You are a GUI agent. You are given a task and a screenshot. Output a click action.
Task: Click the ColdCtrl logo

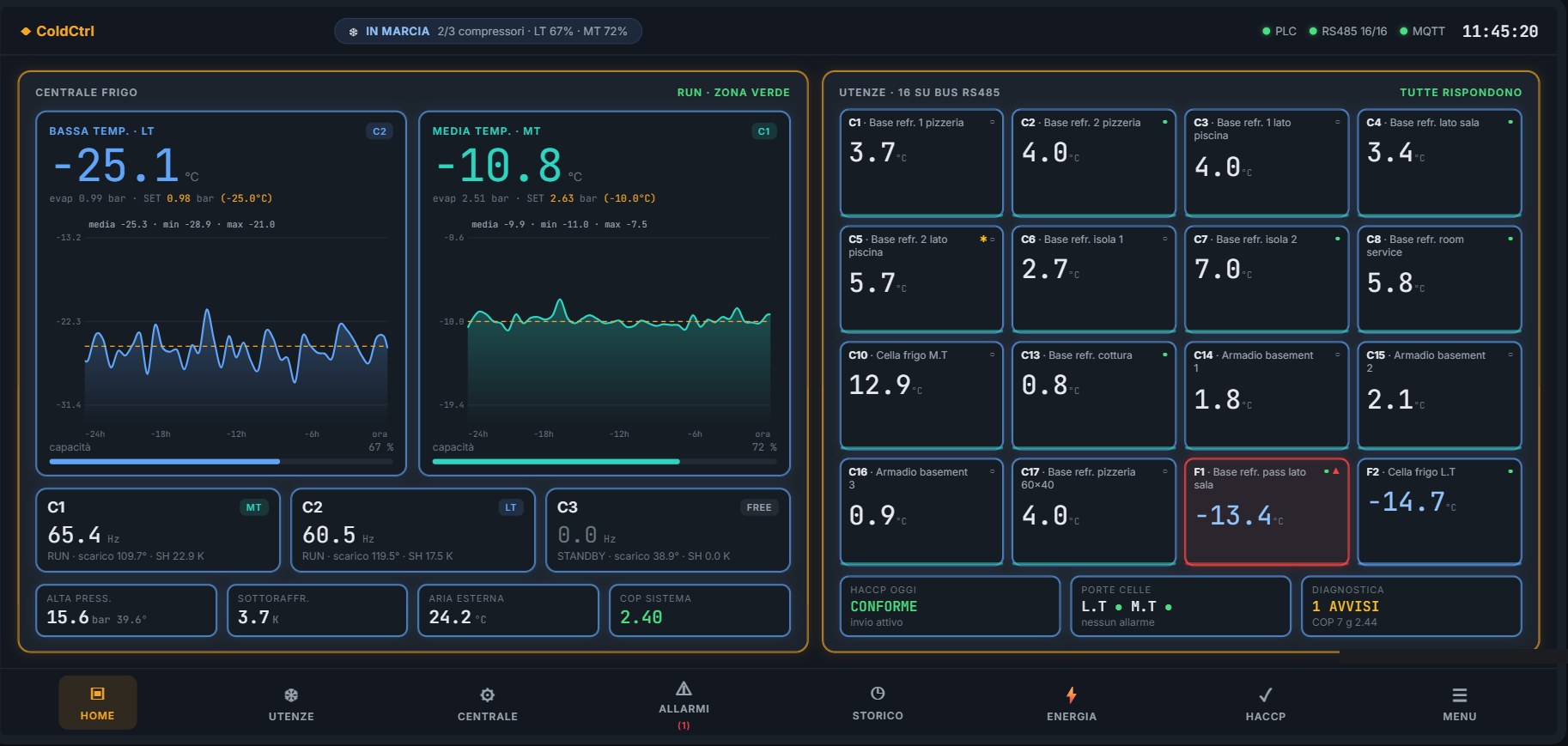[58, 31]
